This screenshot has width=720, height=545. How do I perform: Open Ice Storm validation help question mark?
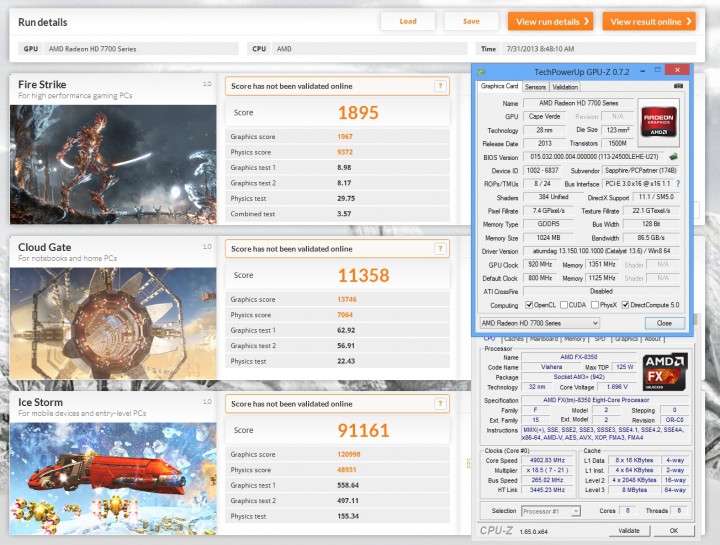440,404
